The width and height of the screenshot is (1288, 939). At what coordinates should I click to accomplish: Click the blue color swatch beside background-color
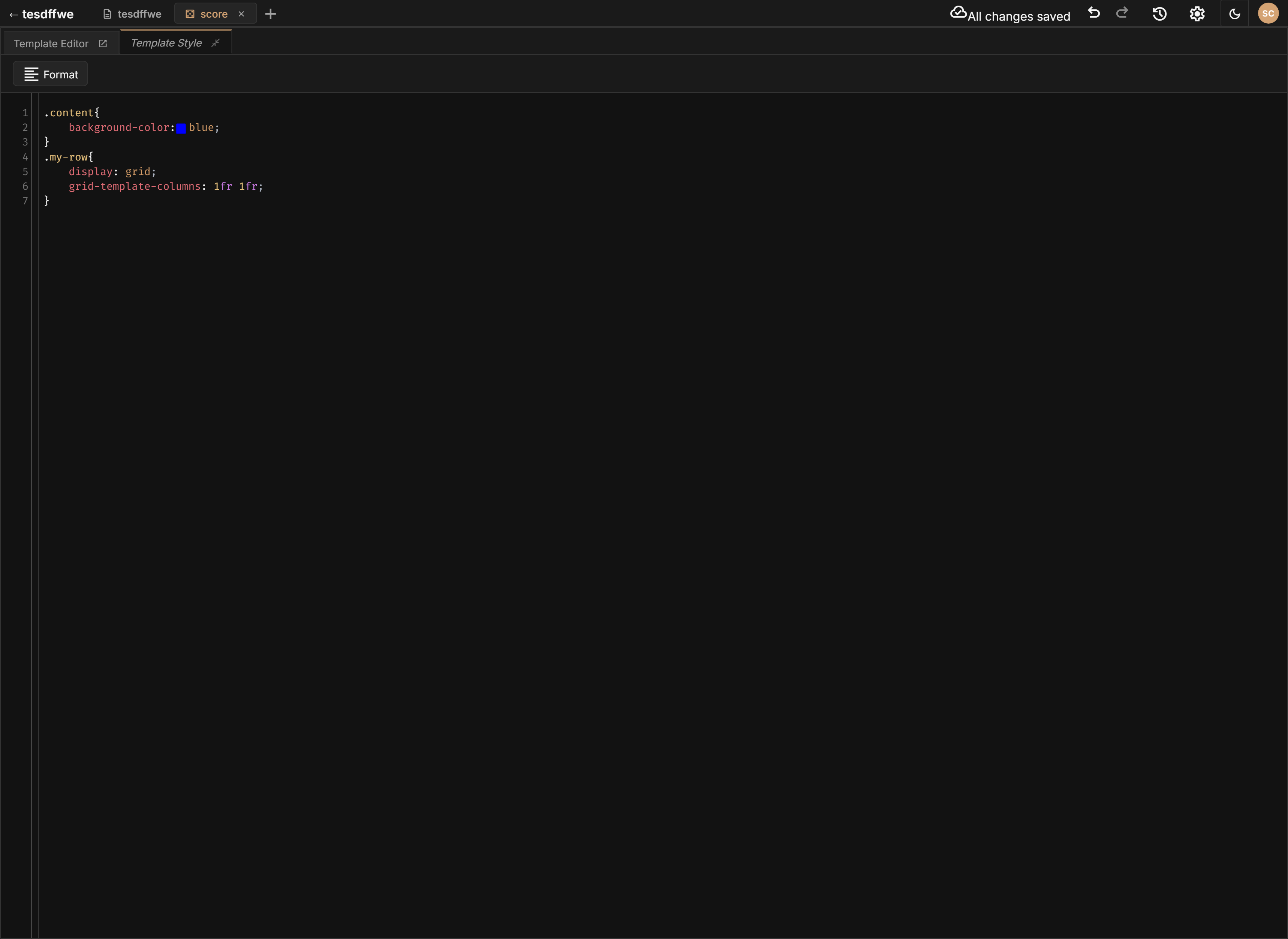tap(181, 128)
